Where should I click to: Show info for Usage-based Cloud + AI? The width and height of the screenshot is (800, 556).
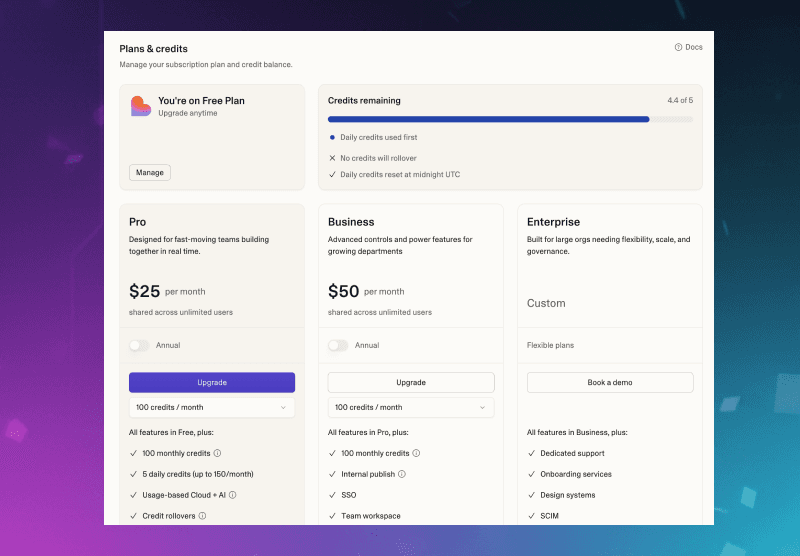point(233,495)
